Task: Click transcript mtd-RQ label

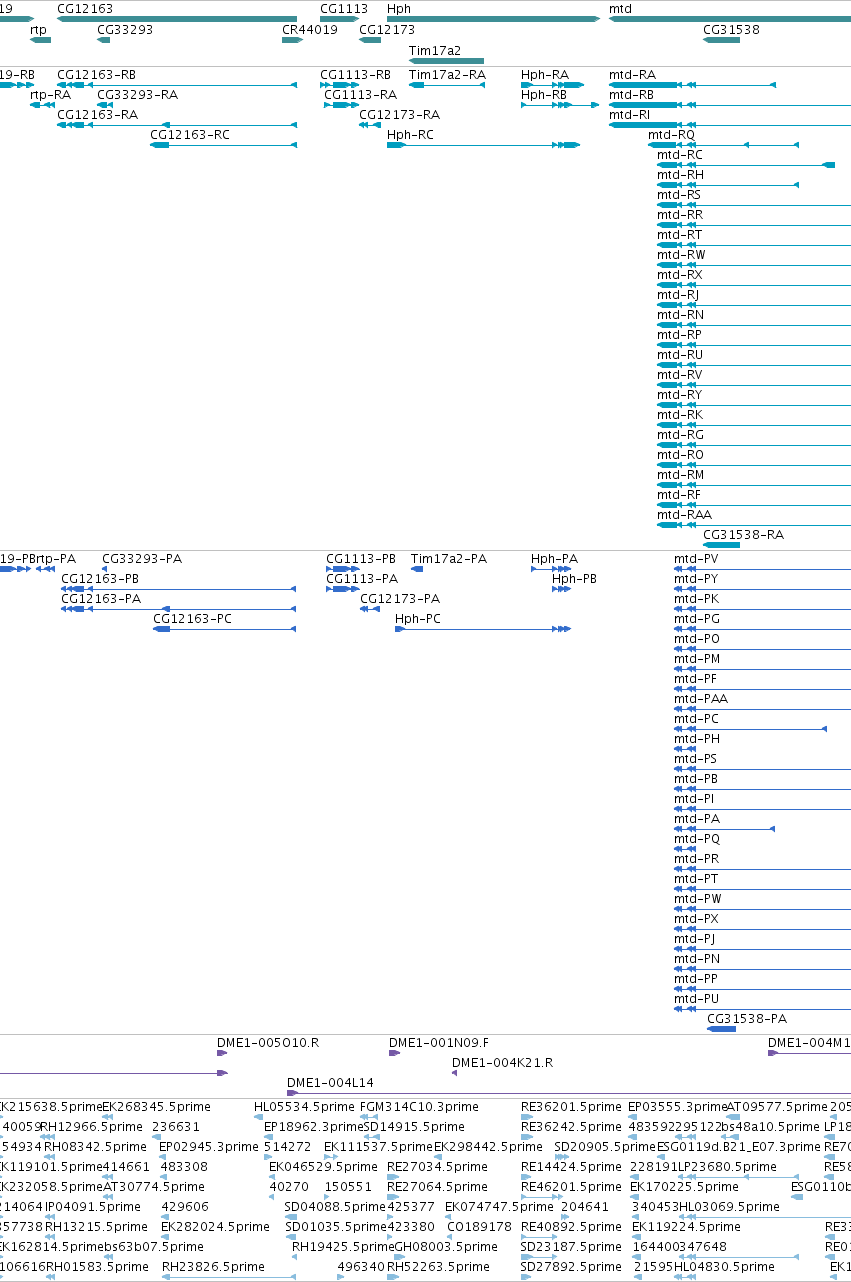Action: coord(671,134)
